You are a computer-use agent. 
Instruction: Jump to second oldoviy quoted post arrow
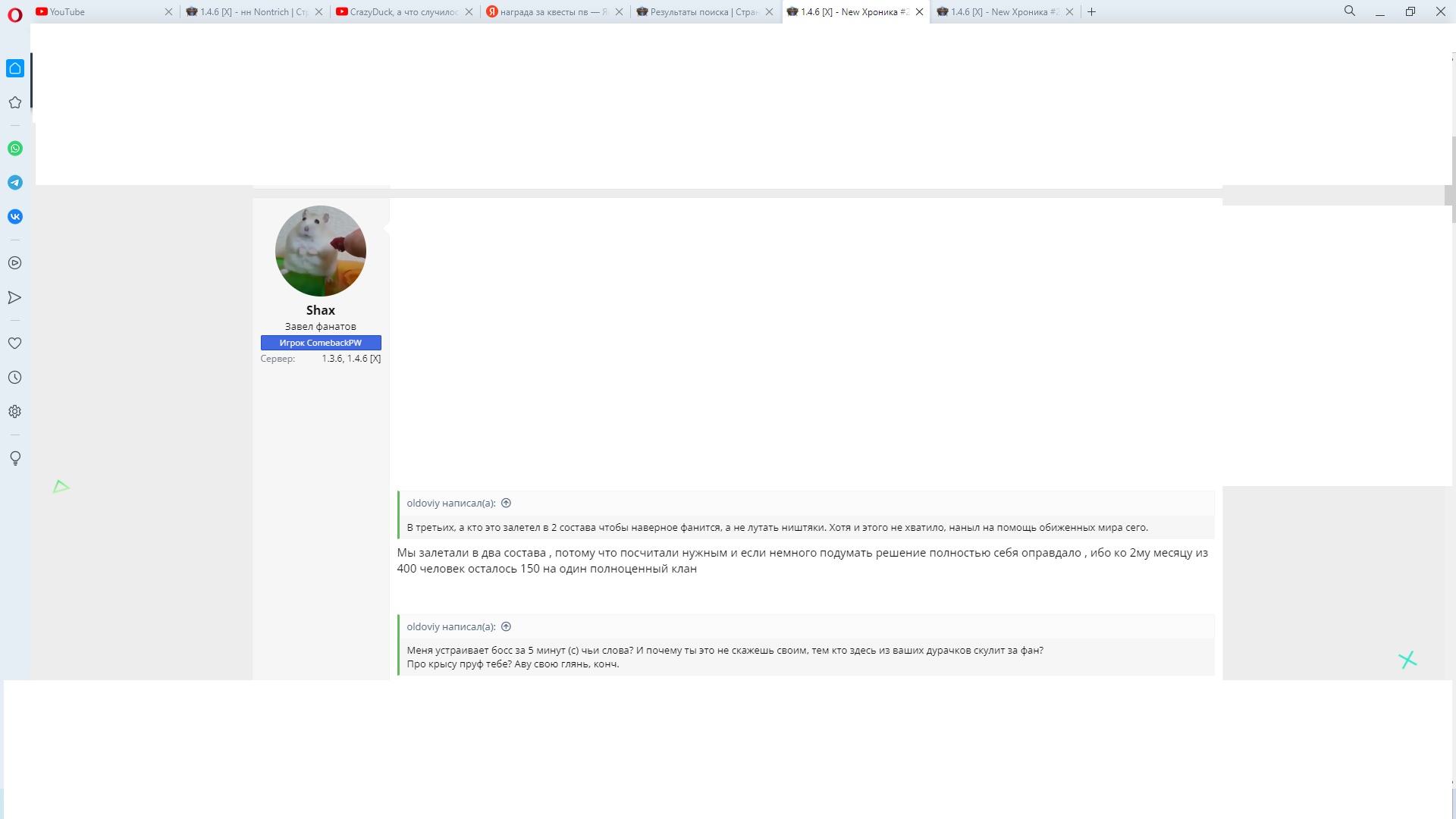[507, 626]
